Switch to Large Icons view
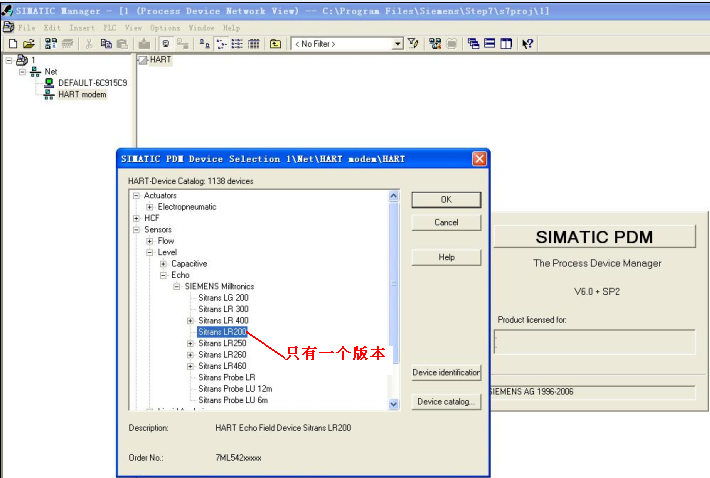Image resolution: width=710 pixels, height=478 pixels. click(x=205, y=43)
